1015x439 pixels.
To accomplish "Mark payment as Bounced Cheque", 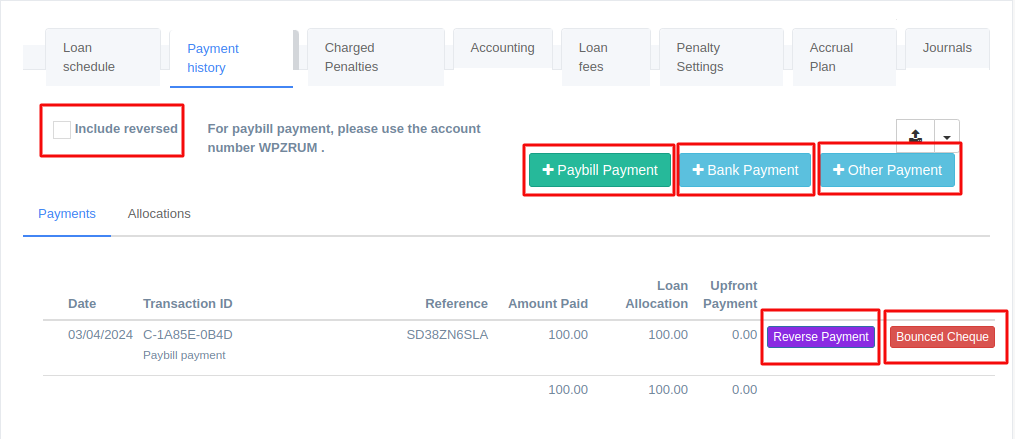I will [942, 337].
